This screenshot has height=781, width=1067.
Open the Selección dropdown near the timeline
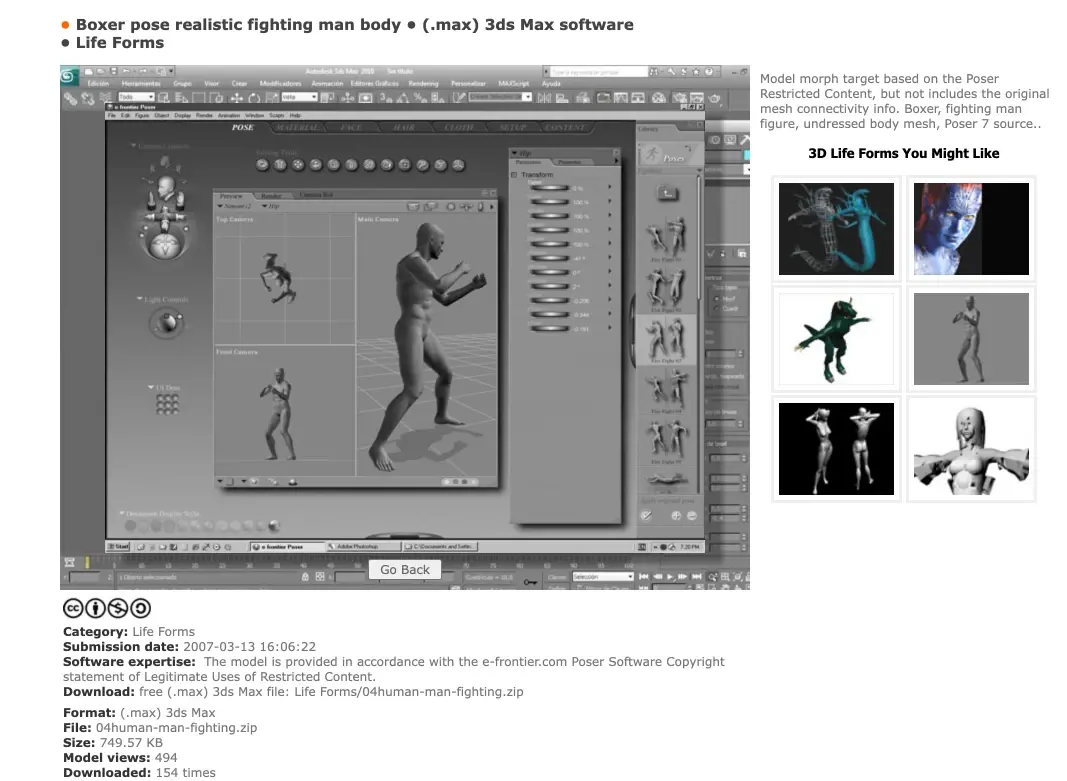[601, 577]
